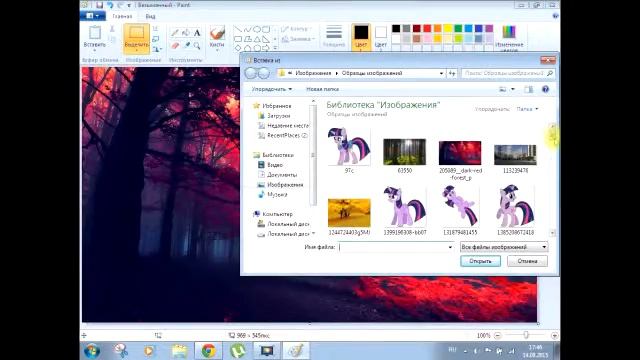This screenshot has width=640, height=360.
Task: Open the file type filter combo box
Action: click(x=504, y=247)
